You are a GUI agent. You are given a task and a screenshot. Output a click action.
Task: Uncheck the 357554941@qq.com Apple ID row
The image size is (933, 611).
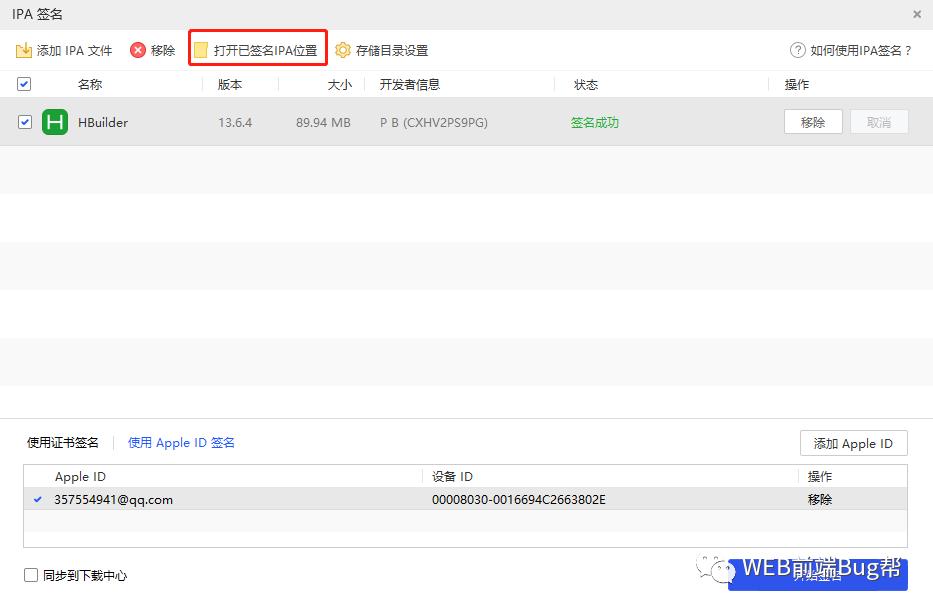coord(37,498)
